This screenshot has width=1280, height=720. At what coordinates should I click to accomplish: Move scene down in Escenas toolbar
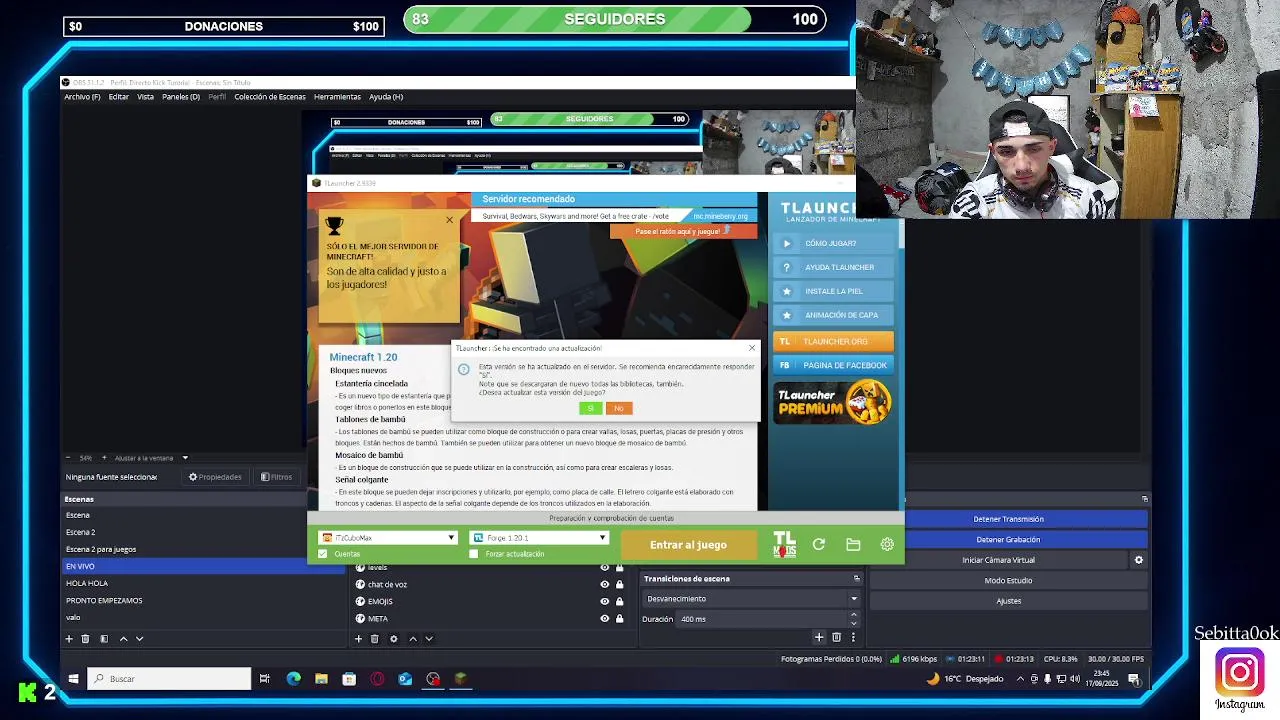click(x=139, y=639)
